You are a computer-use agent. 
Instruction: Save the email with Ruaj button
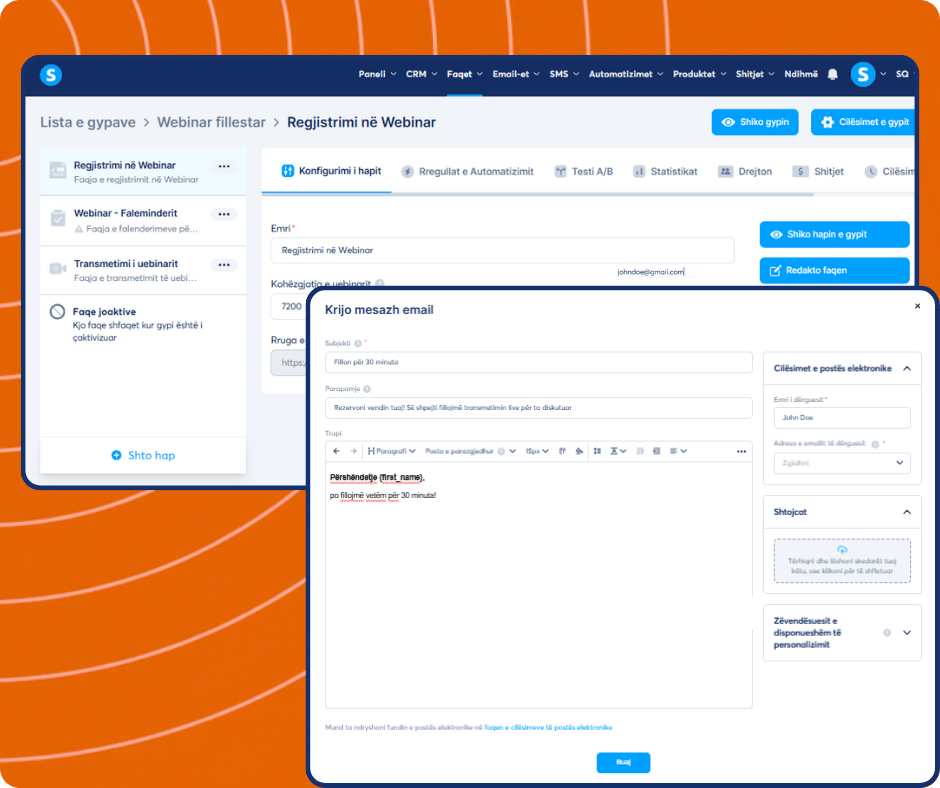623,762
